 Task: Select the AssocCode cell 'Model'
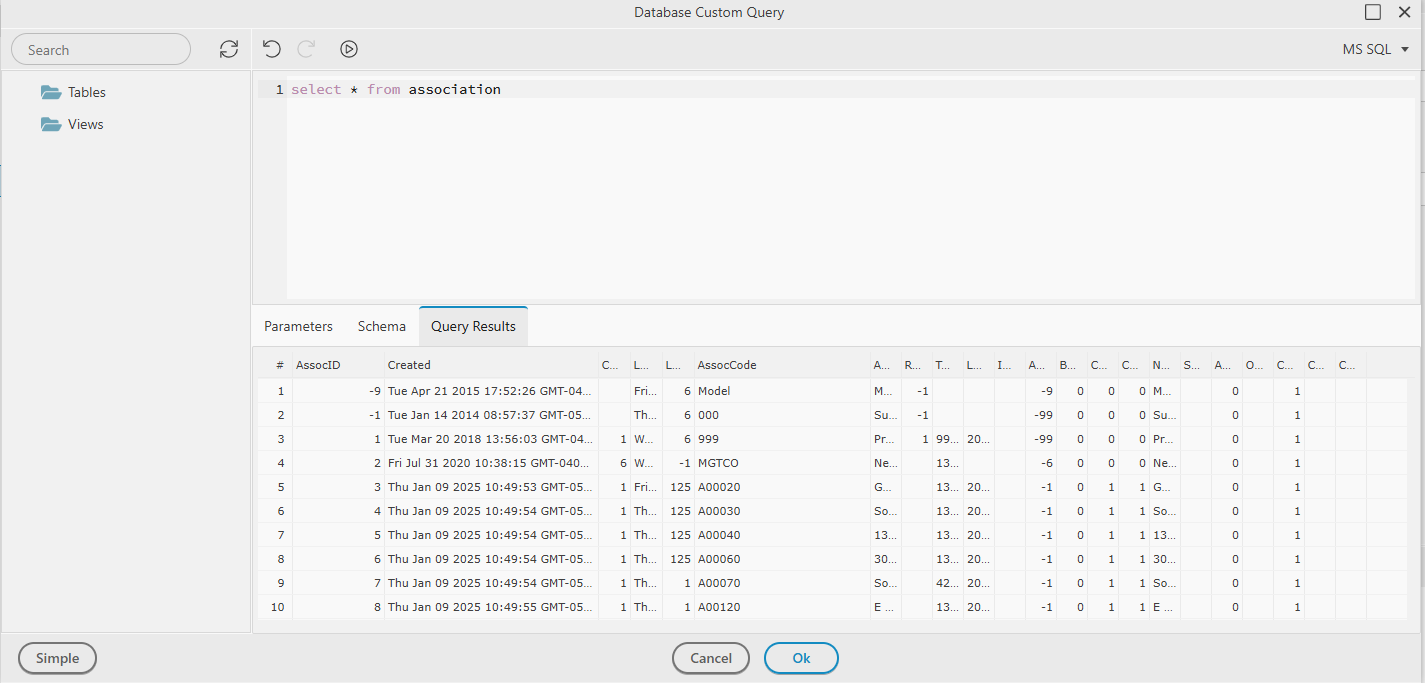tap(782, 391)
